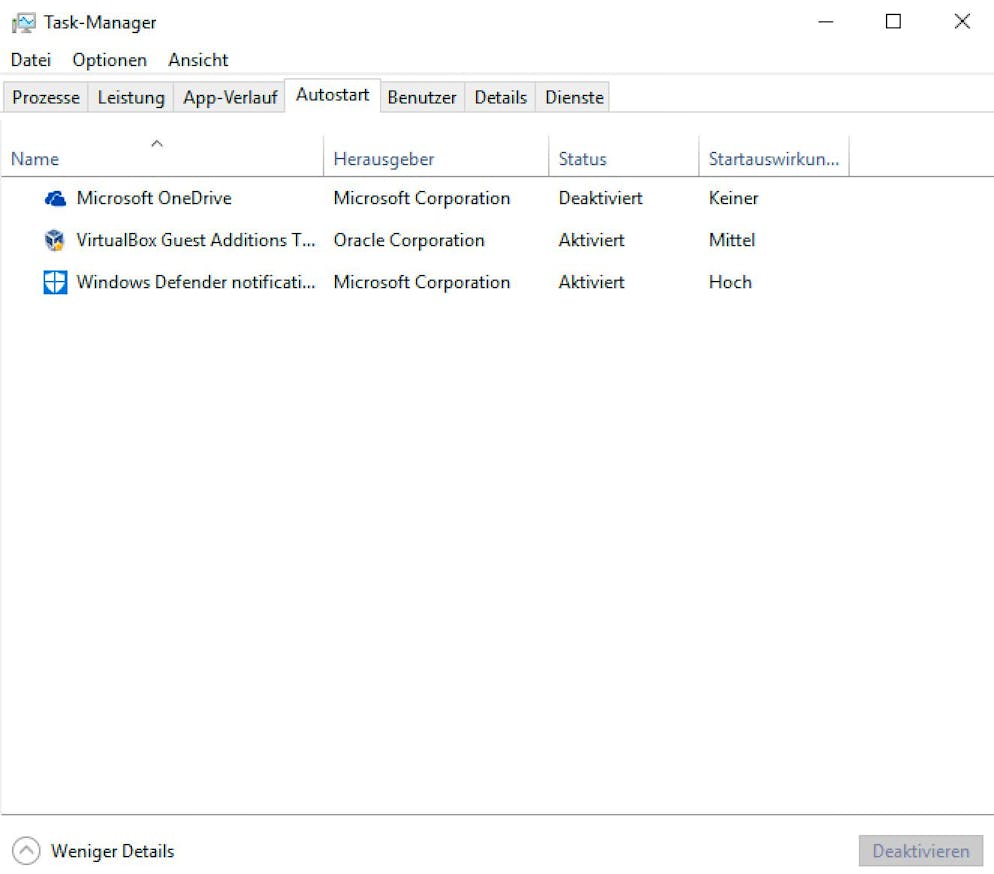Switch to the Dienste tab
This screenshot has height=874, width=994.
(x=574, y=98)
